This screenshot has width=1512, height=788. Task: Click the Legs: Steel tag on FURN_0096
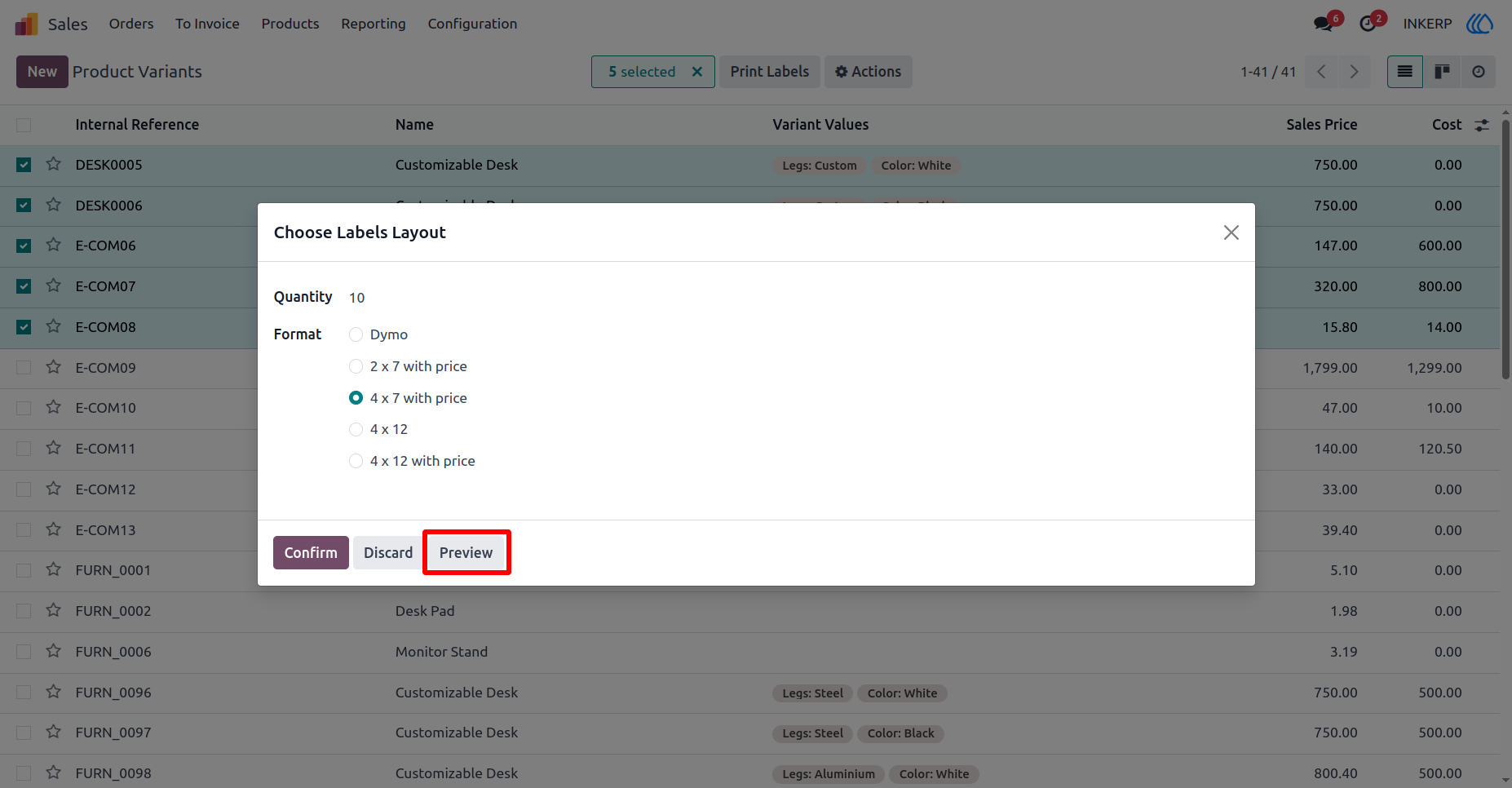812,693
